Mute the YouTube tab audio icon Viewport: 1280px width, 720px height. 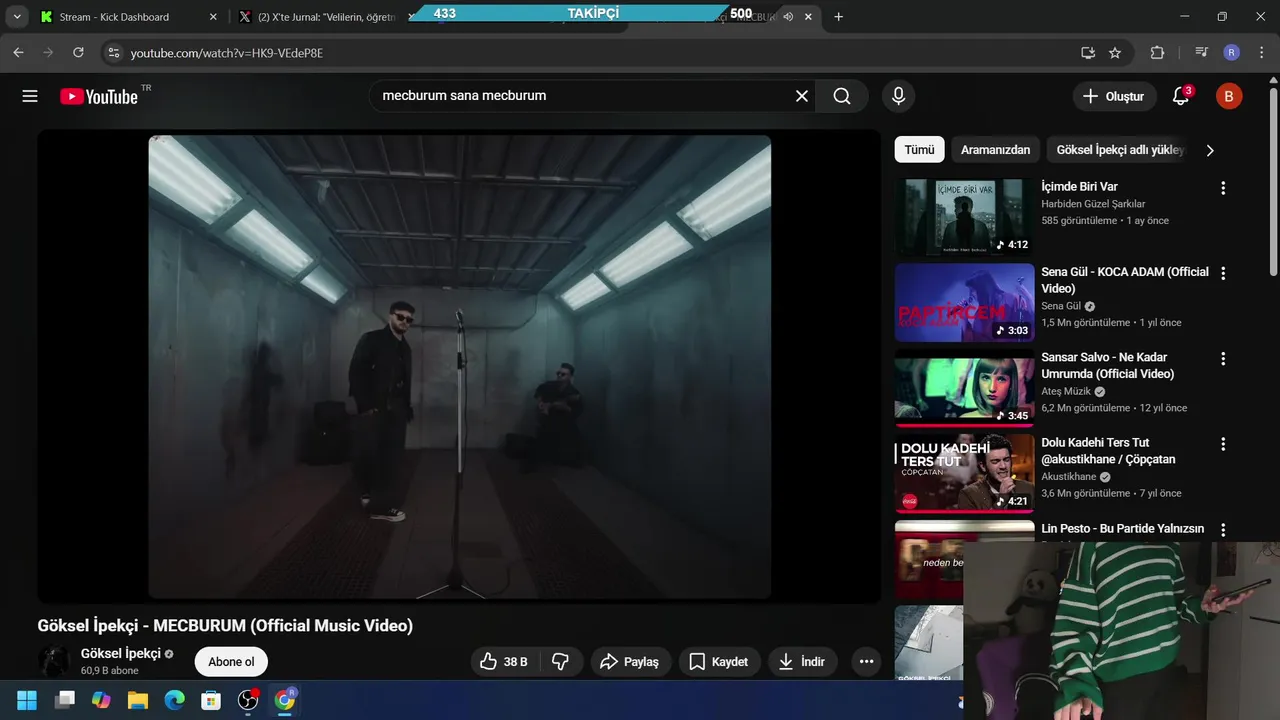pos(788,17)
